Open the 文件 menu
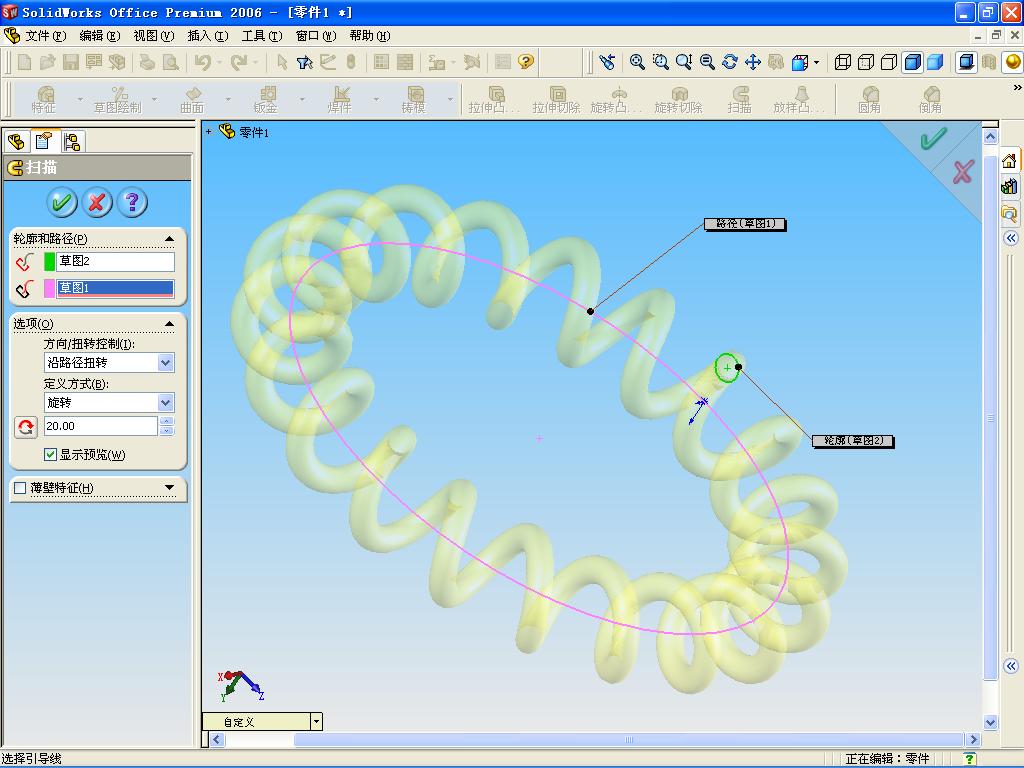 coord(45,35)
